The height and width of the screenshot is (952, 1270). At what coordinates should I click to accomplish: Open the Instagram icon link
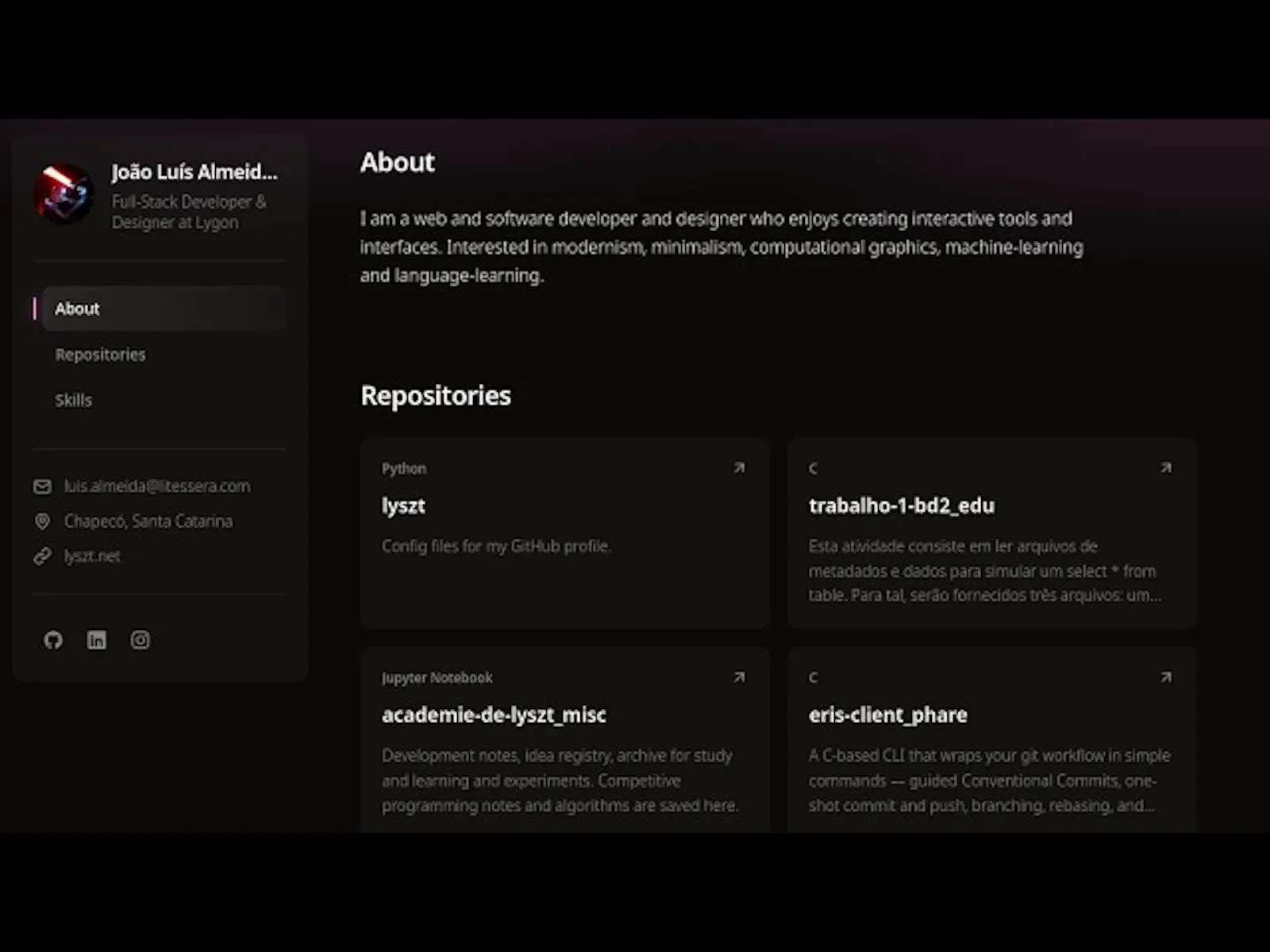[140, 640]
